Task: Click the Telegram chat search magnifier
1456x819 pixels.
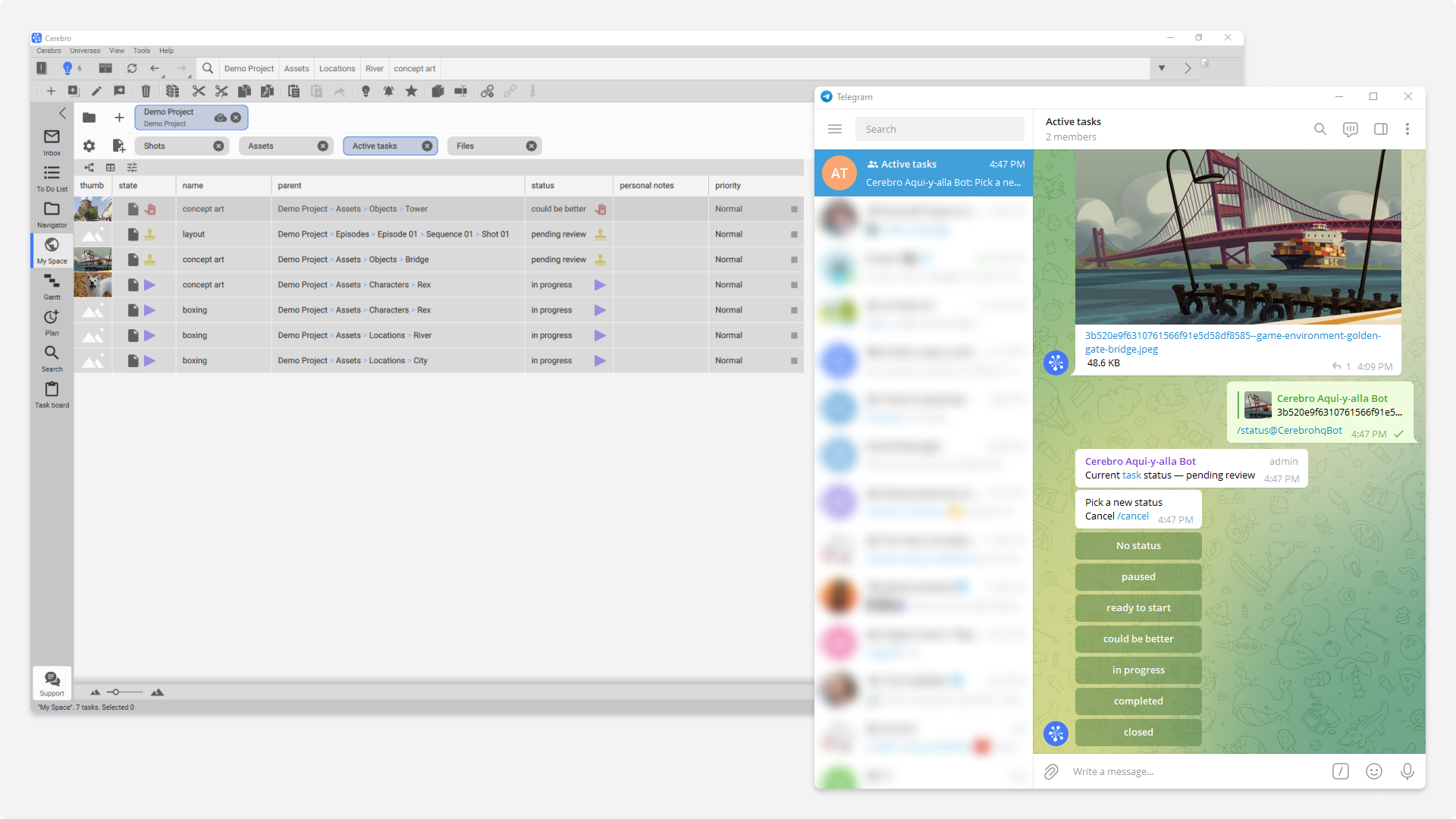Action: [x=1320, y=129]
